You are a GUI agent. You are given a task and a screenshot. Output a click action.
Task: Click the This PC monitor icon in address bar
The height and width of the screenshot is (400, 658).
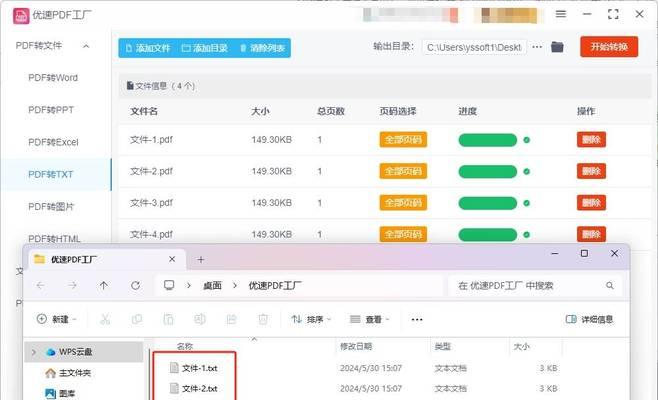169,285
